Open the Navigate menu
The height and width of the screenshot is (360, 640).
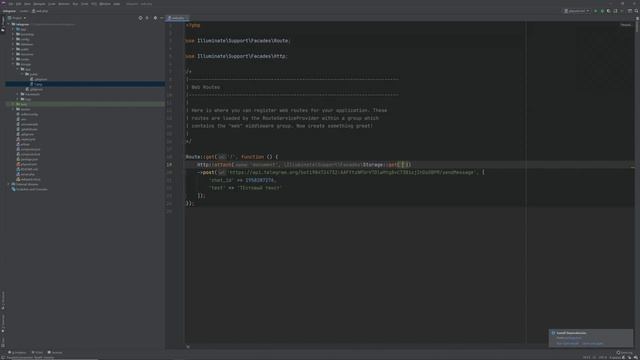pos(40,4)
